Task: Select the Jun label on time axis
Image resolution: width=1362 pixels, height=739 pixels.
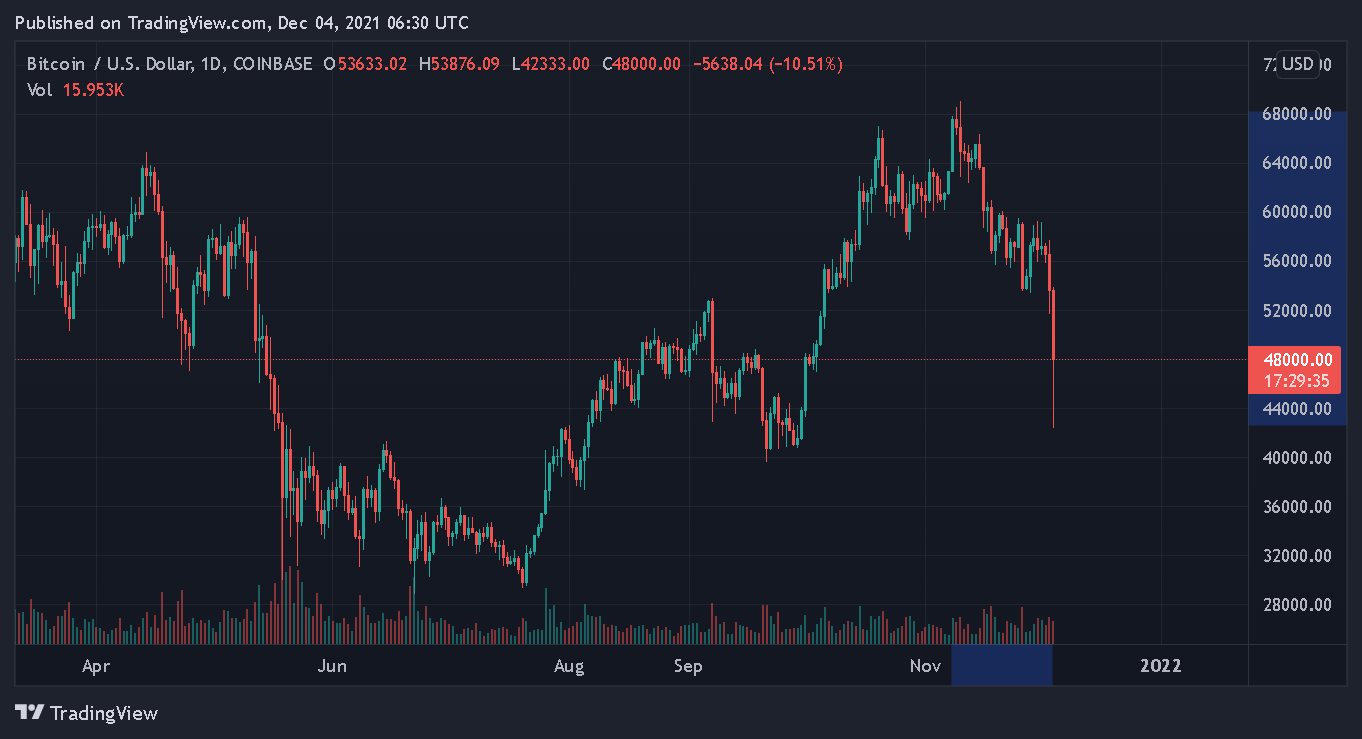Action: coord(332,666)
